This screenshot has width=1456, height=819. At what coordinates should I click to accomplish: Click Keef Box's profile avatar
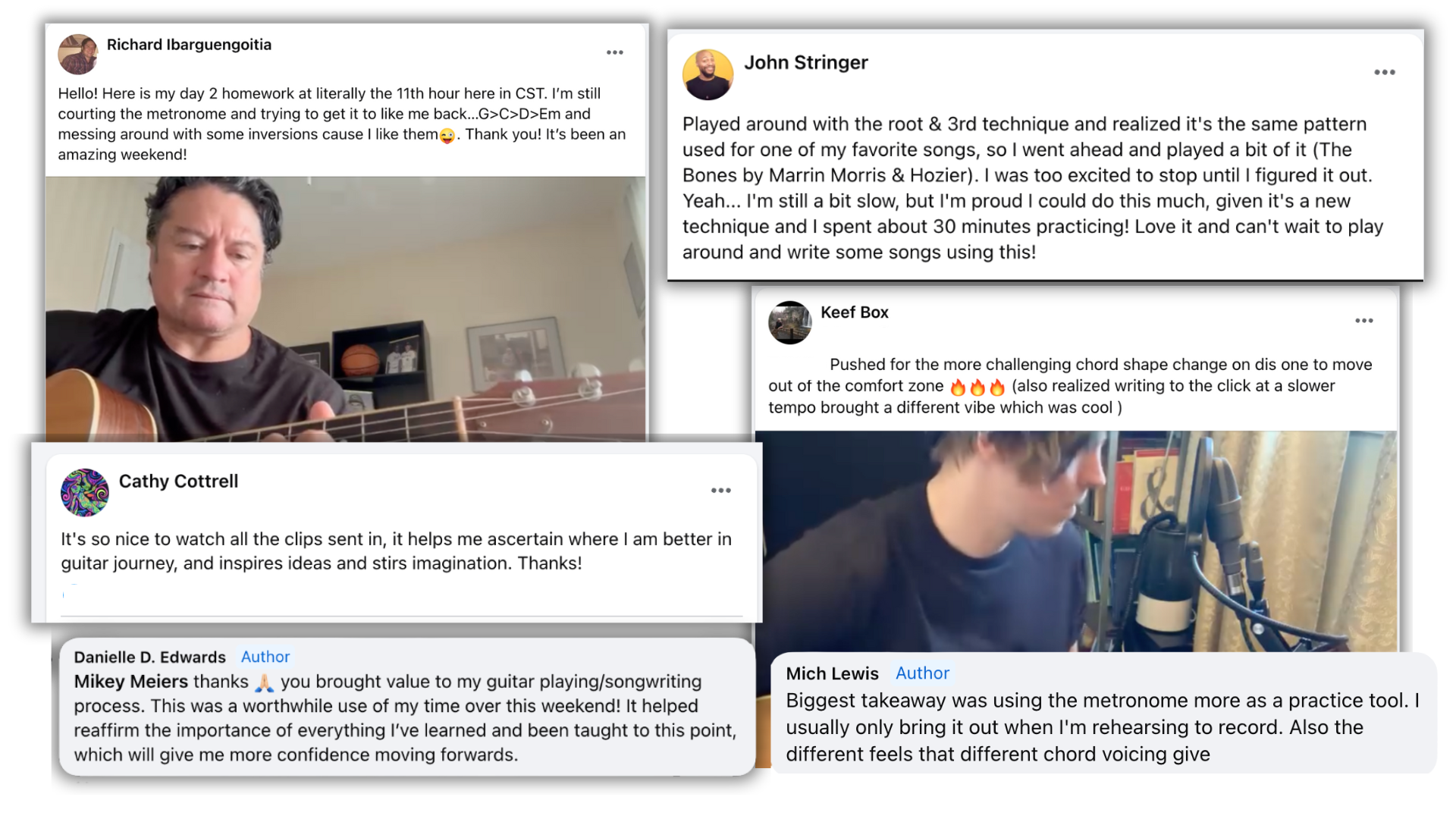click(789, 322)
